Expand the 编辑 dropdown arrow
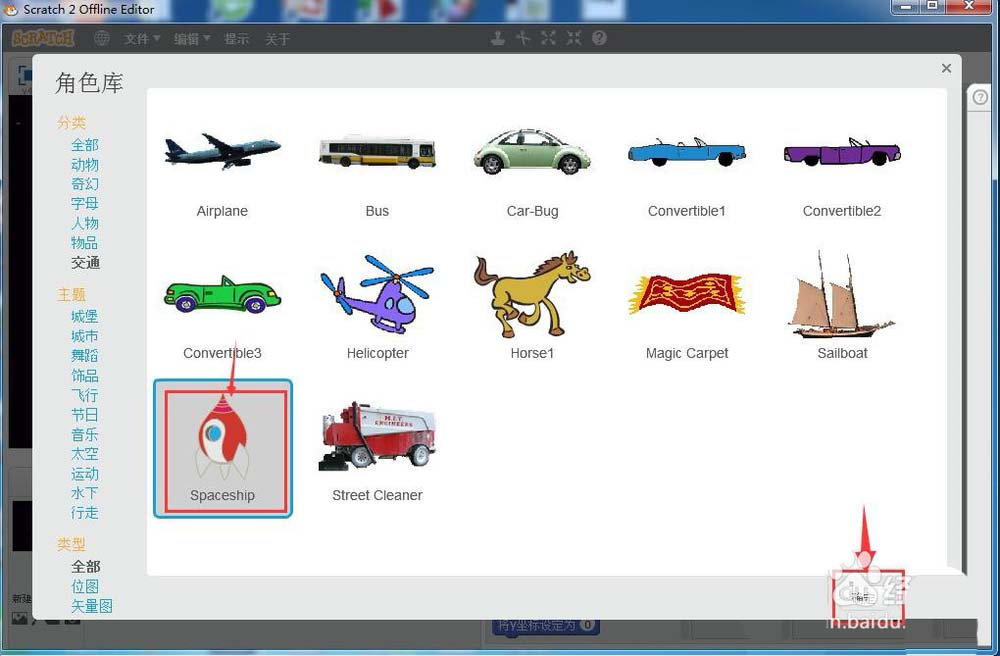 click(207, 39)
